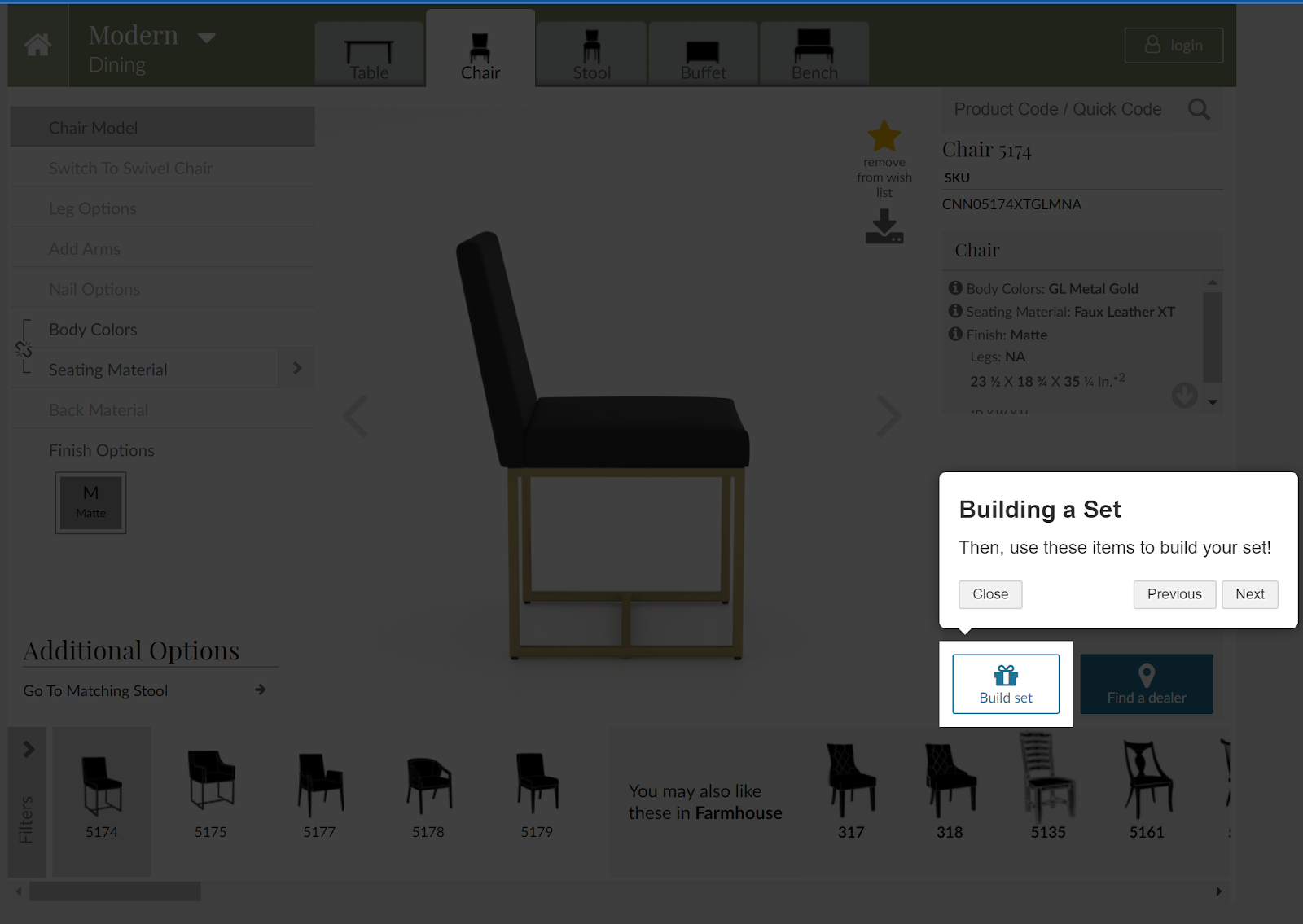Click the Finish info icon
This screenshot has width=1303, height=924.
955,334
